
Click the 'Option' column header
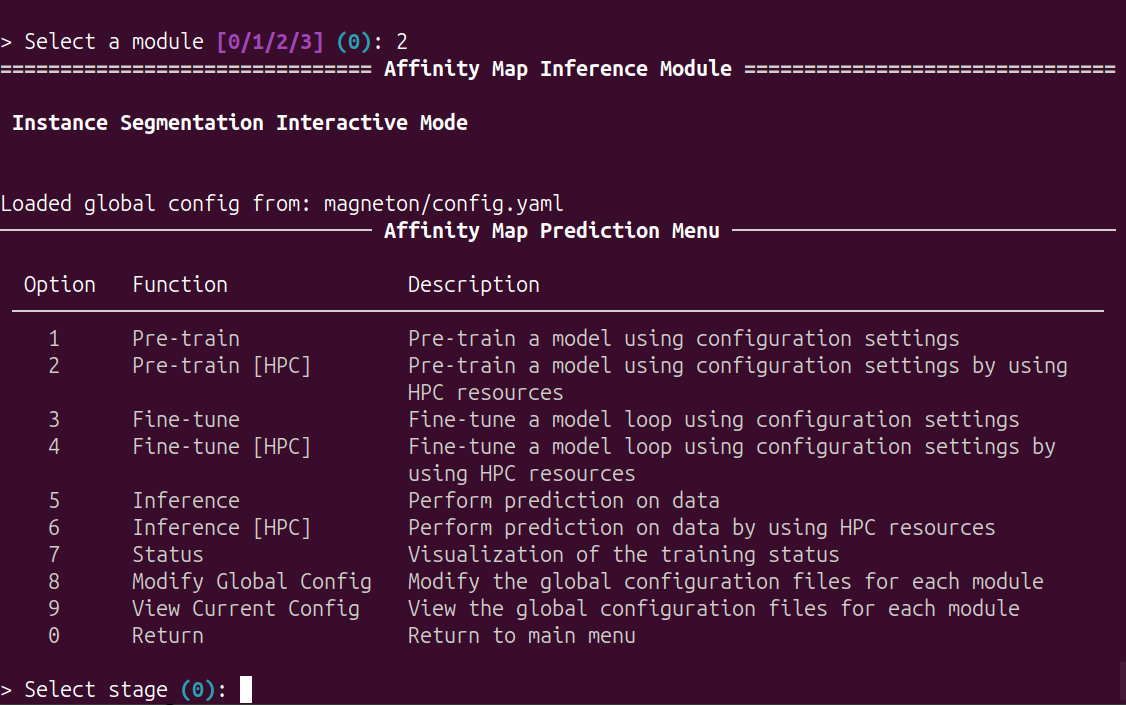(60, 286)
